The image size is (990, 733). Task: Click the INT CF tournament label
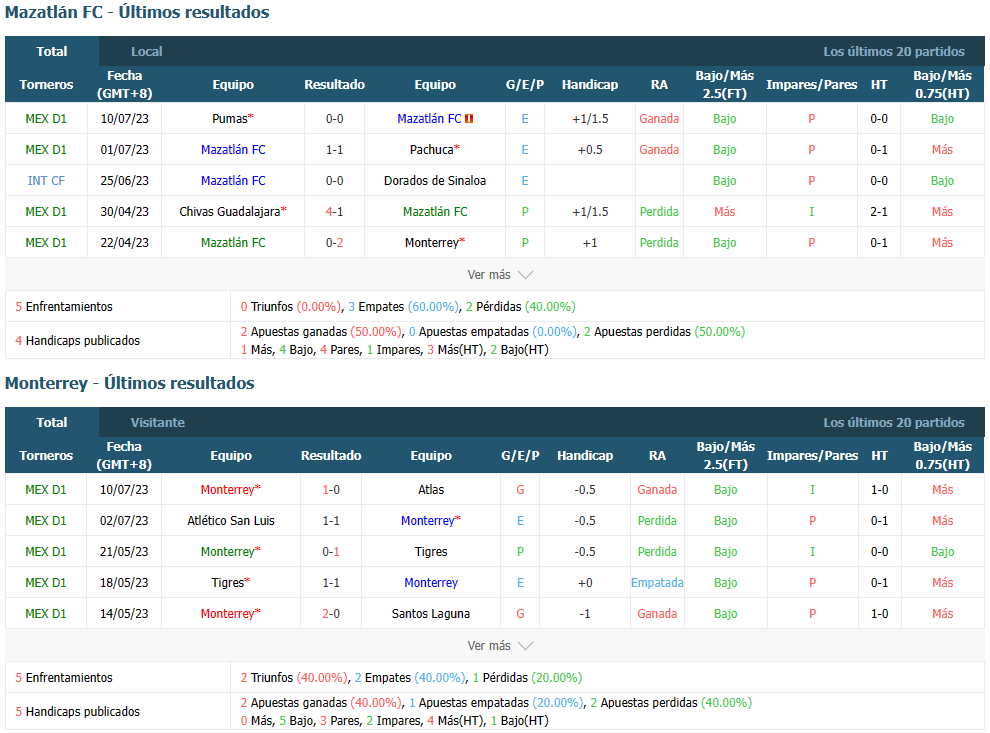46,181
